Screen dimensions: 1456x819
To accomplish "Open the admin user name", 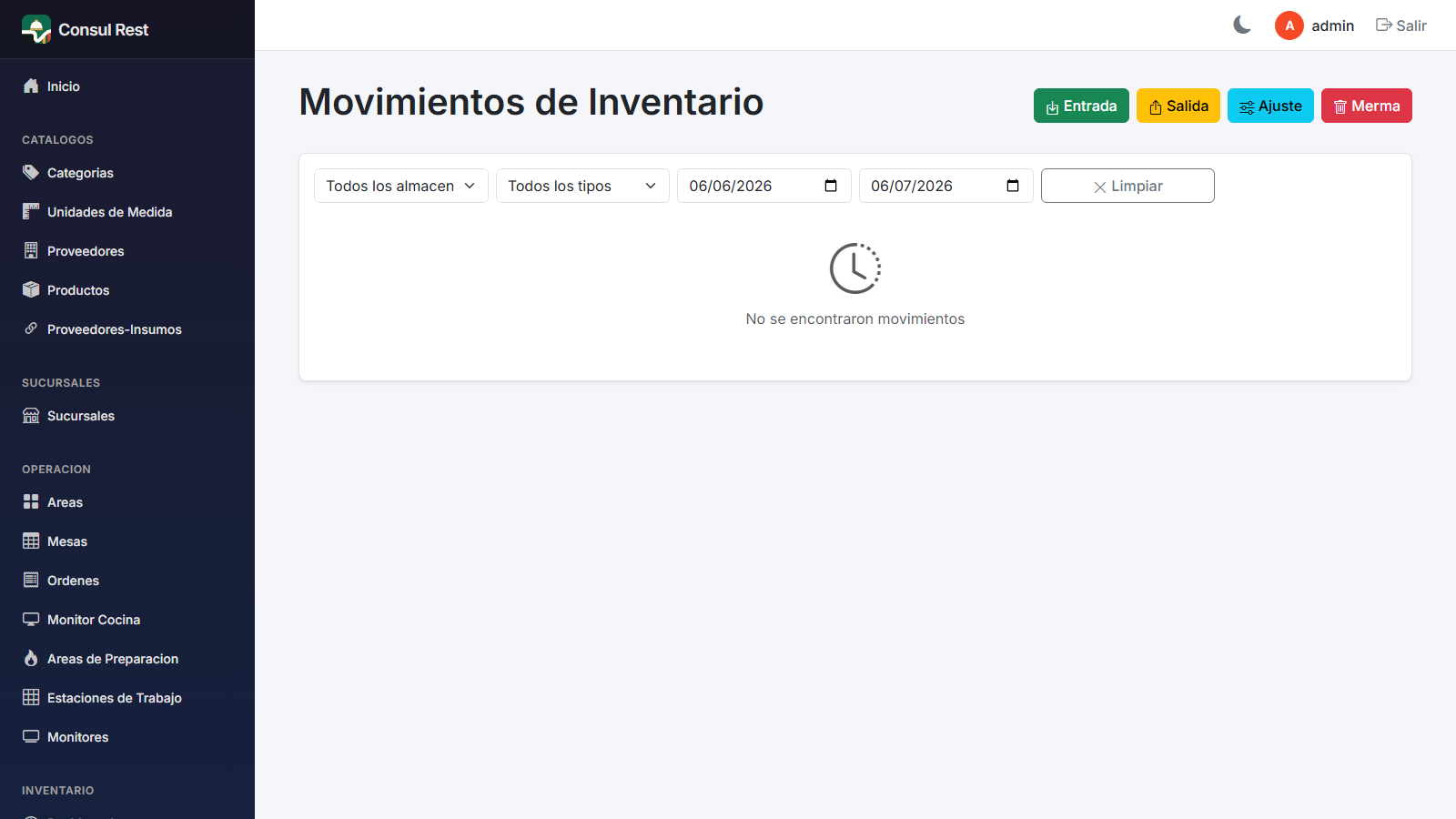I will point(1333,25).
